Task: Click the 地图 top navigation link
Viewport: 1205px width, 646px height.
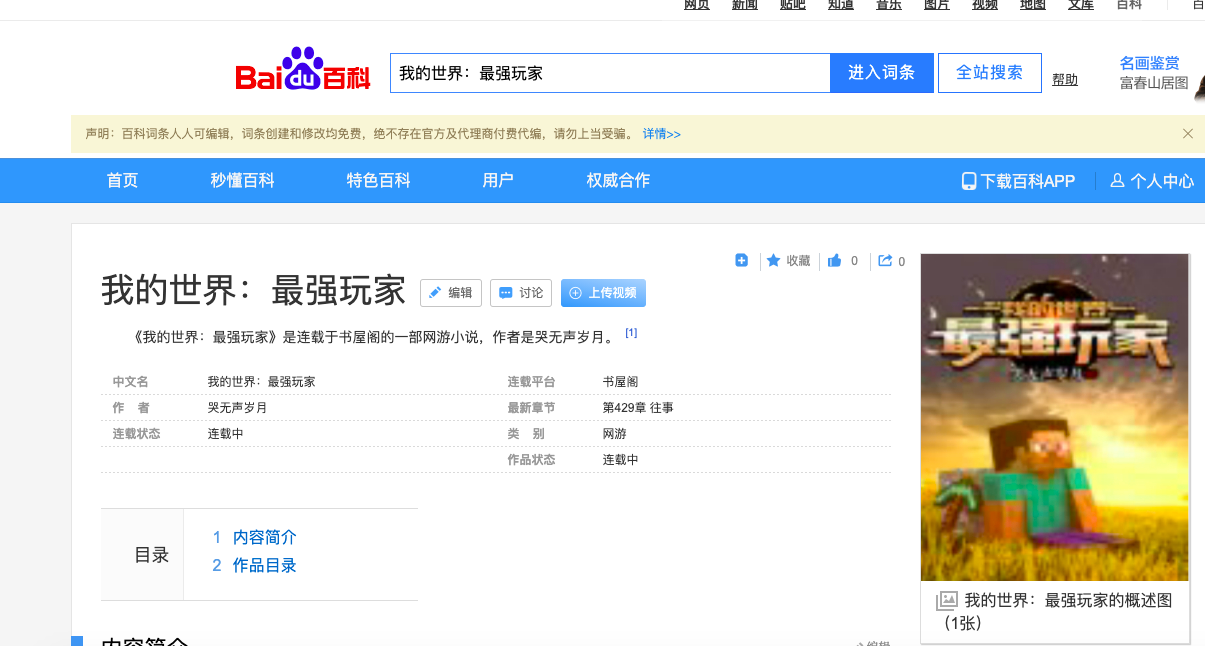Action: 1033,5
